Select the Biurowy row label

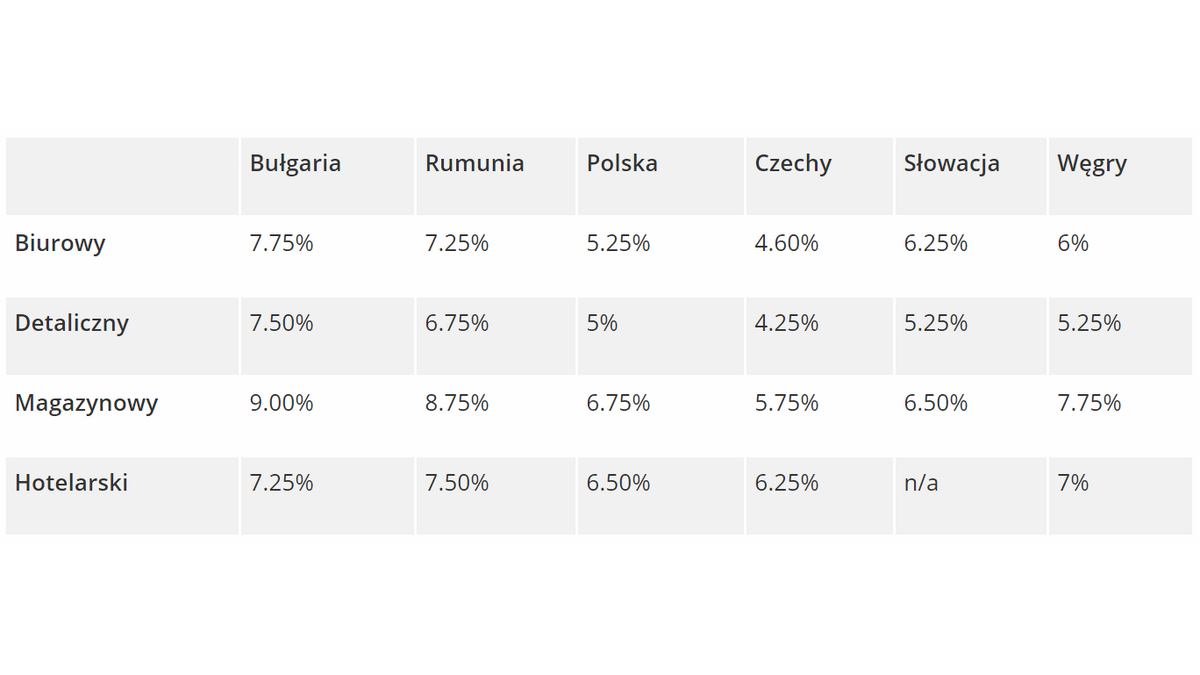[x=60, y=244]
